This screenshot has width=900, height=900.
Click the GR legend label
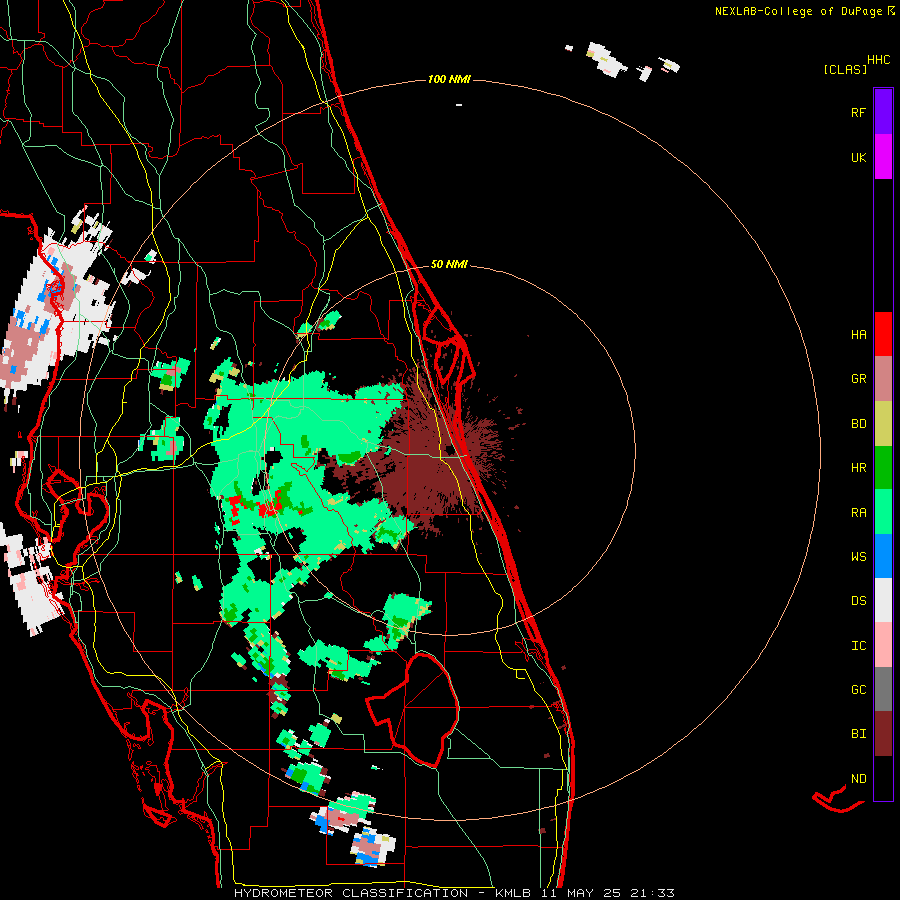tap(858, 379)
